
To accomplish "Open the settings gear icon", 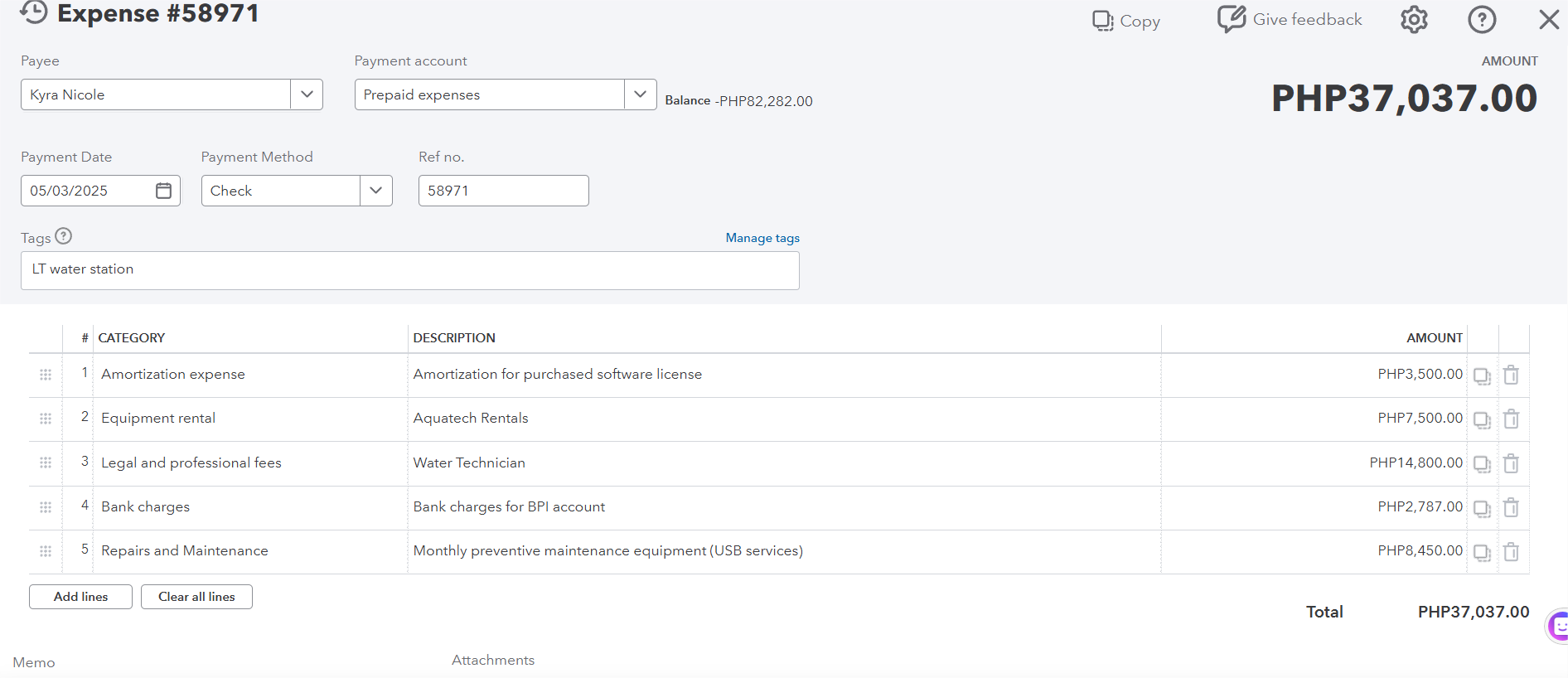I will [1414, 20].
